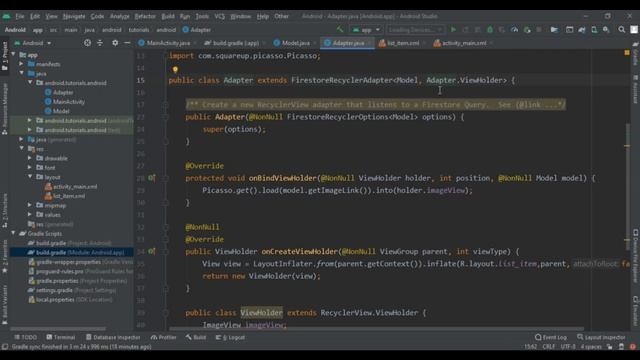Open Build Variants side tab
The width and height of the screenshot is (640, 360).
4,305
